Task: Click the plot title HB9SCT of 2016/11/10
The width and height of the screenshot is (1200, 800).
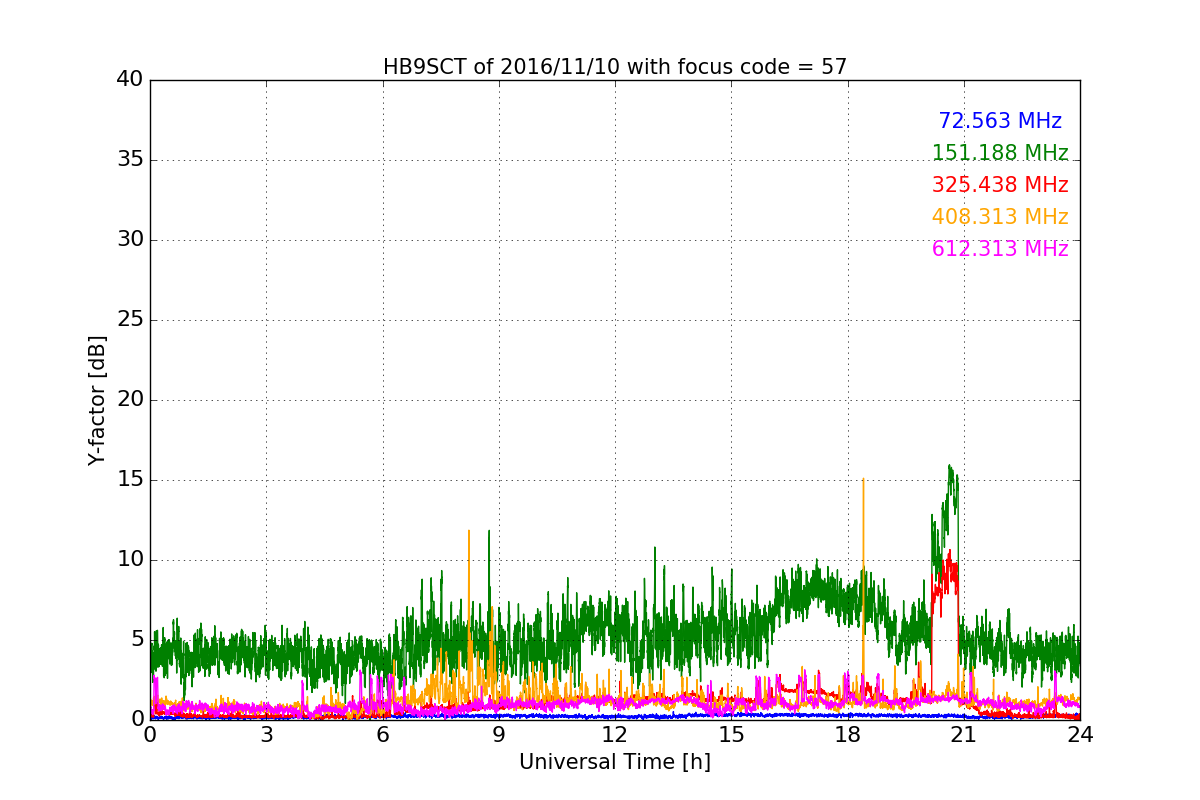Action: (615, 67)
